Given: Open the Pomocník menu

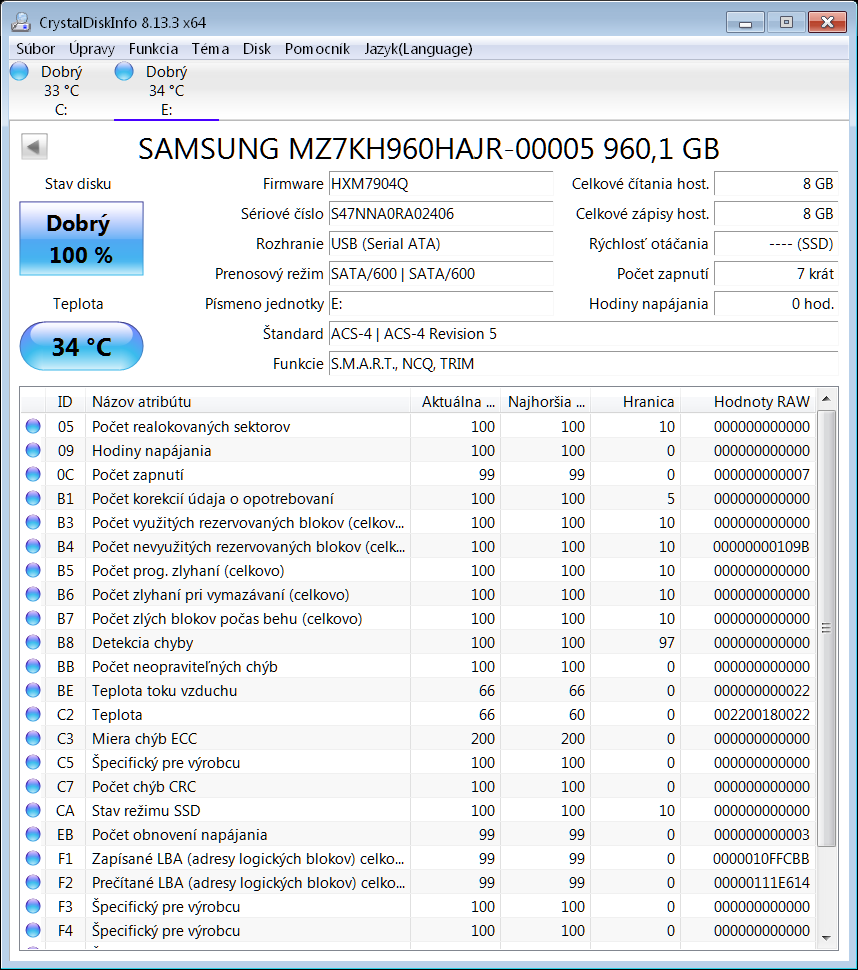Looking at the screenshot, I should [317, 49].
